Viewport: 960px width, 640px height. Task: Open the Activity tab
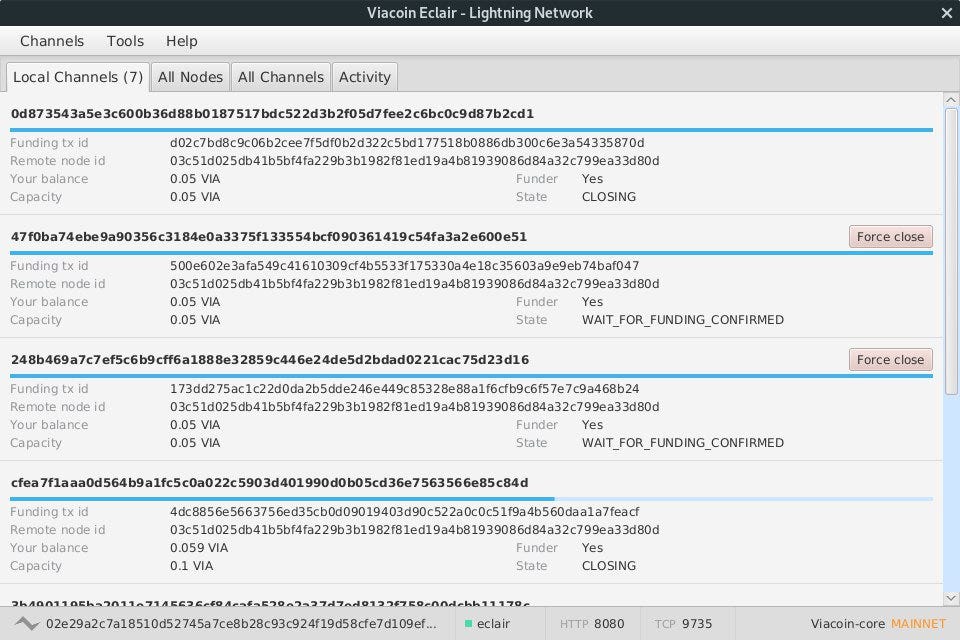[365, 77]
